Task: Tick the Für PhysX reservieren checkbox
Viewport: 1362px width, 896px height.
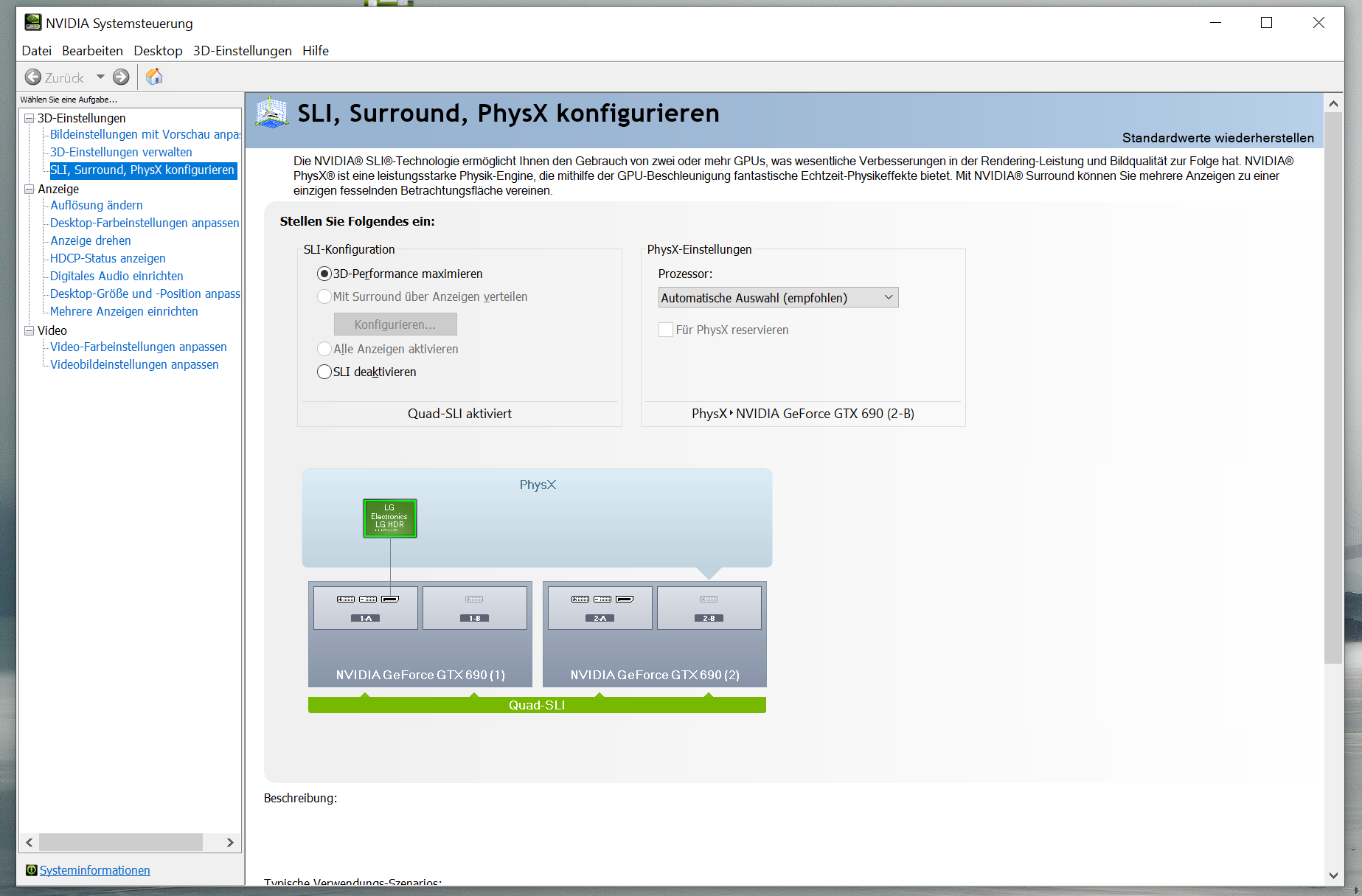Action: (x=666, y=330)
